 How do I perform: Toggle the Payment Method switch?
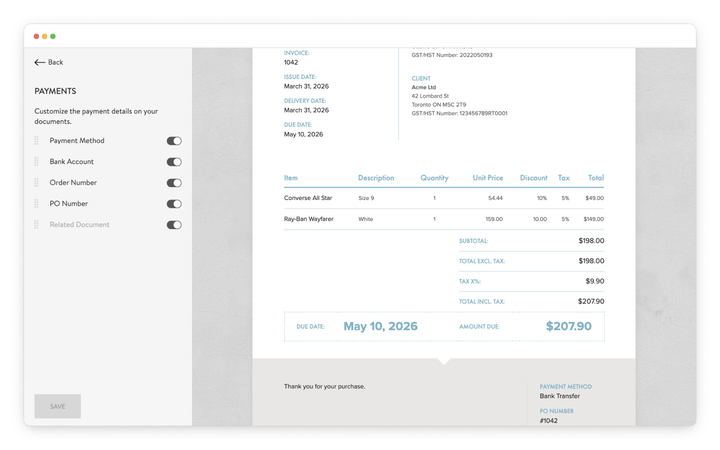174,141
